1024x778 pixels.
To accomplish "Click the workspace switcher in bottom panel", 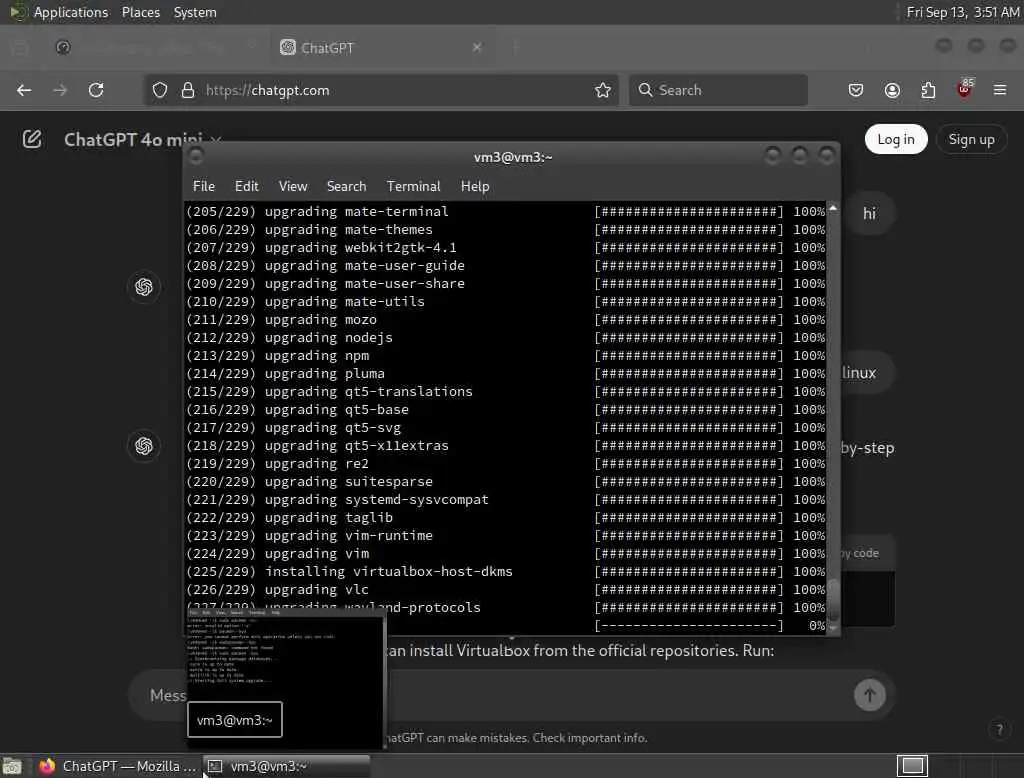I will (912, 766).
